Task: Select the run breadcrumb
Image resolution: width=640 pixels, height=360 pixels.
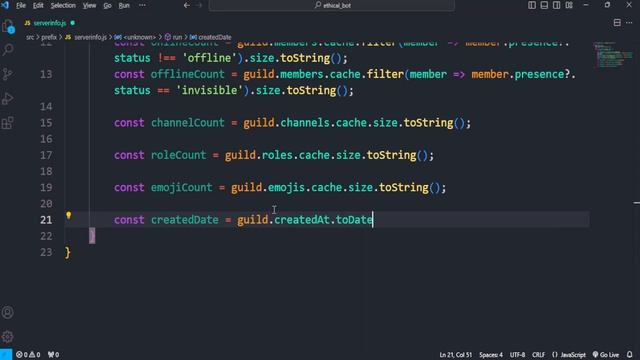Action: click(173, 37)
